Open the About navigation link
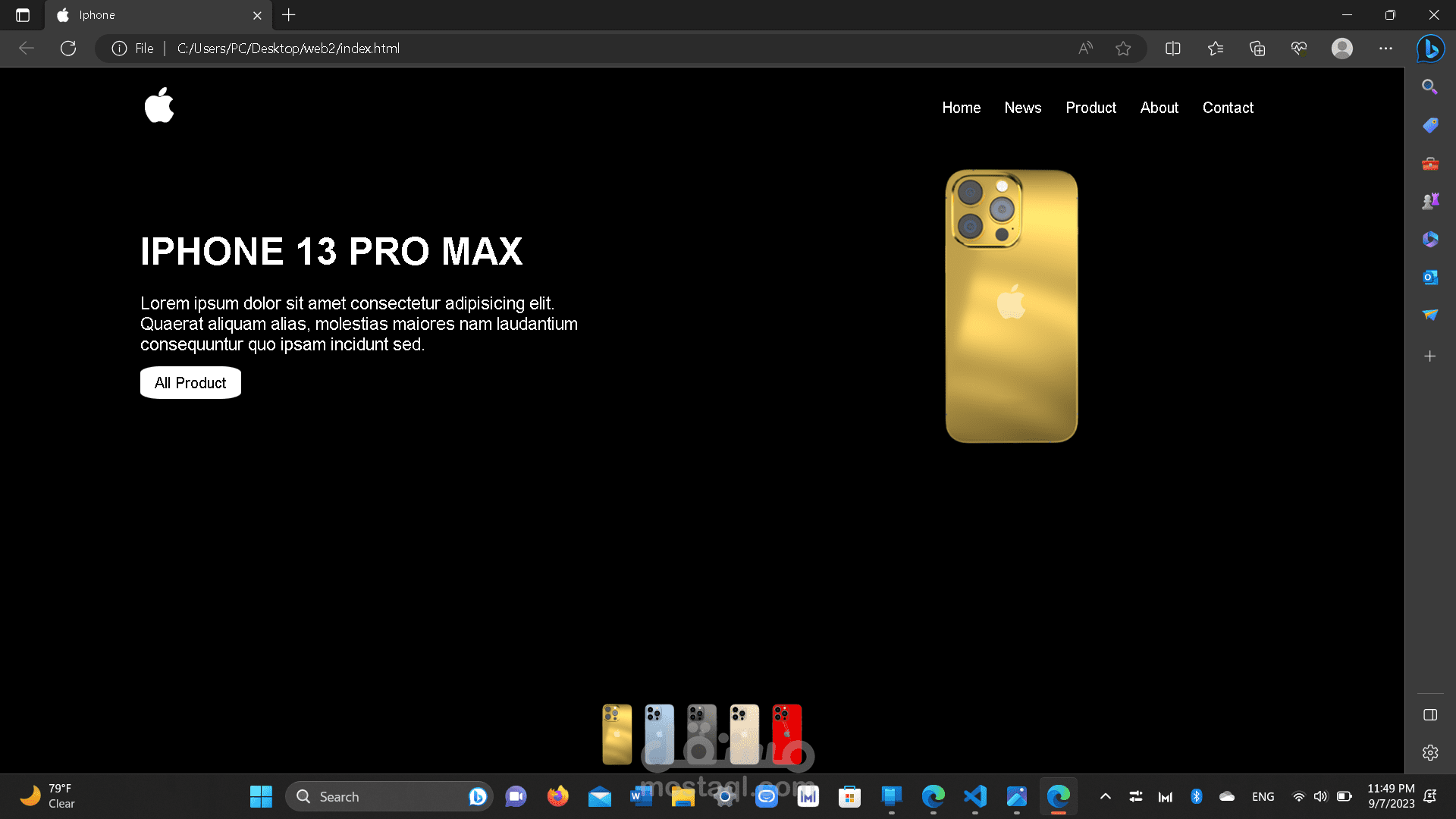1456x819 pixels. point(1159,108)
